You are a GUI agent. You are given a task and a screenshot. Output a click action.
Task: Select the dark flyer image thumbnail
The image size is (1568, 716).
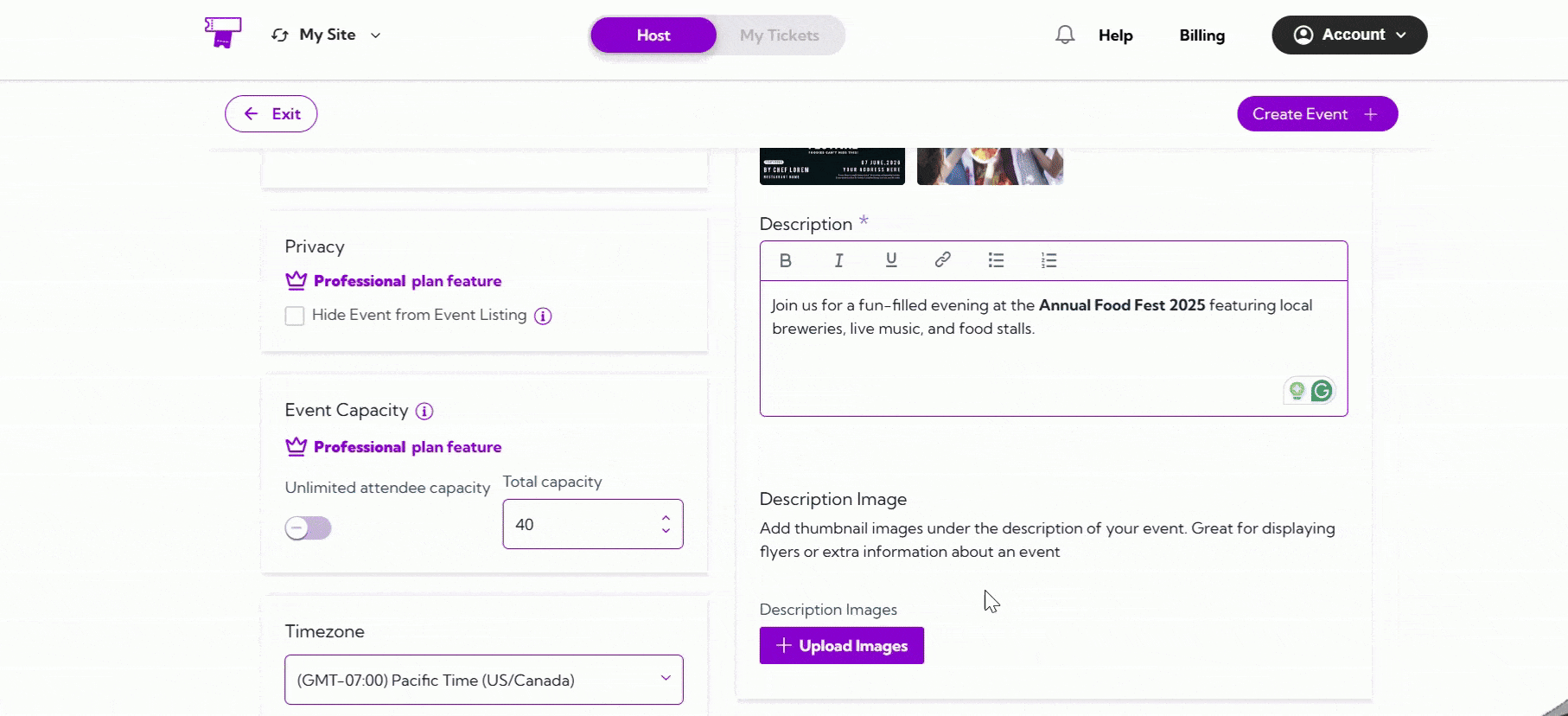(832, 166)
